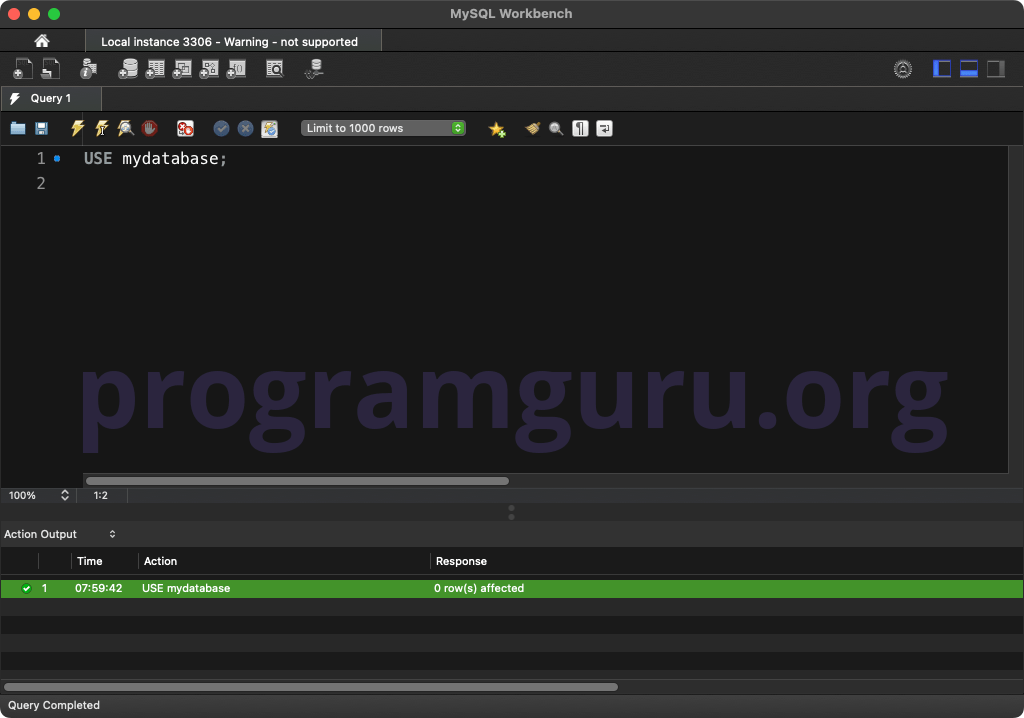
Task: Toggle continue-on-error execution
Action: (x=185, y=128)
